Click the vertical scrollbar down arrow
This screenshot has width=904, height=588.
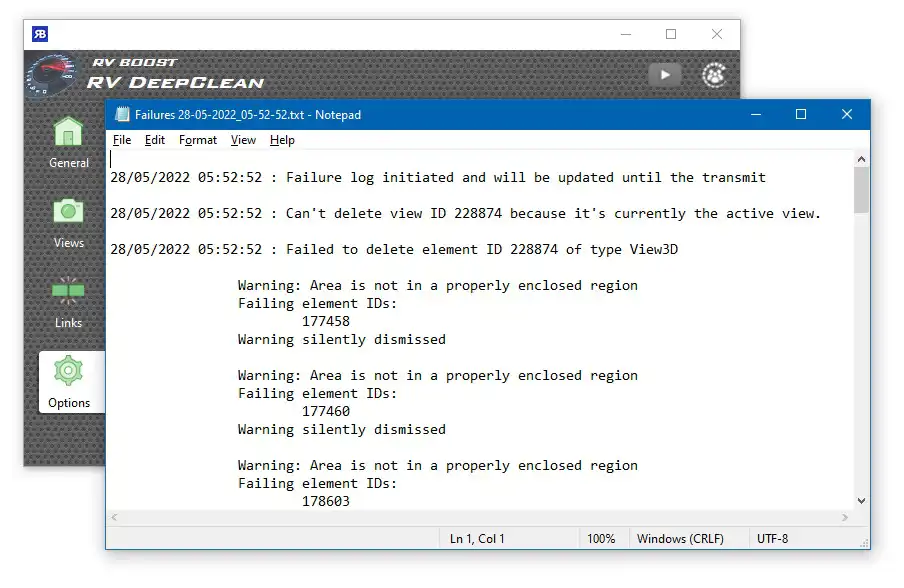[x=861, y=501]
